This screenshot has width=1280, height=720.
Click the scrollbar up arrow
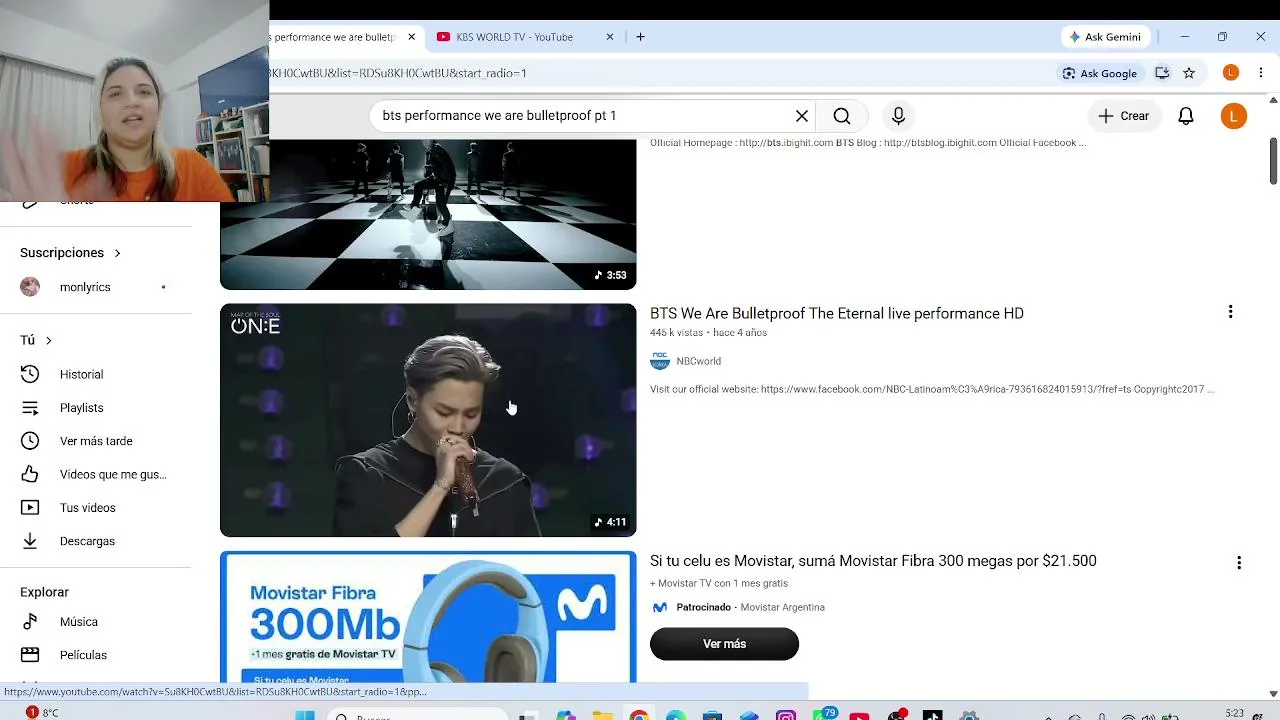tap(1273, 100)
